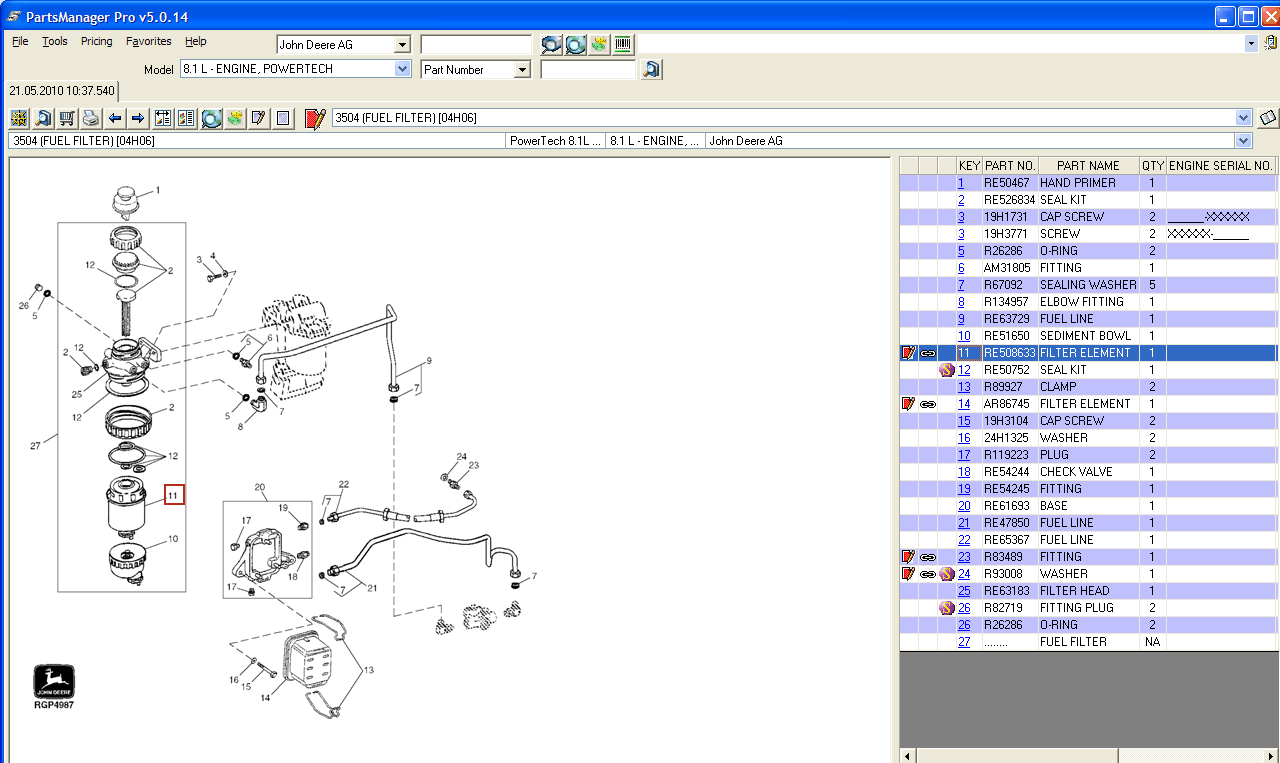Open the dropdown arrow on the breadcrumb bar
1280x763 pixels.
1244,141
